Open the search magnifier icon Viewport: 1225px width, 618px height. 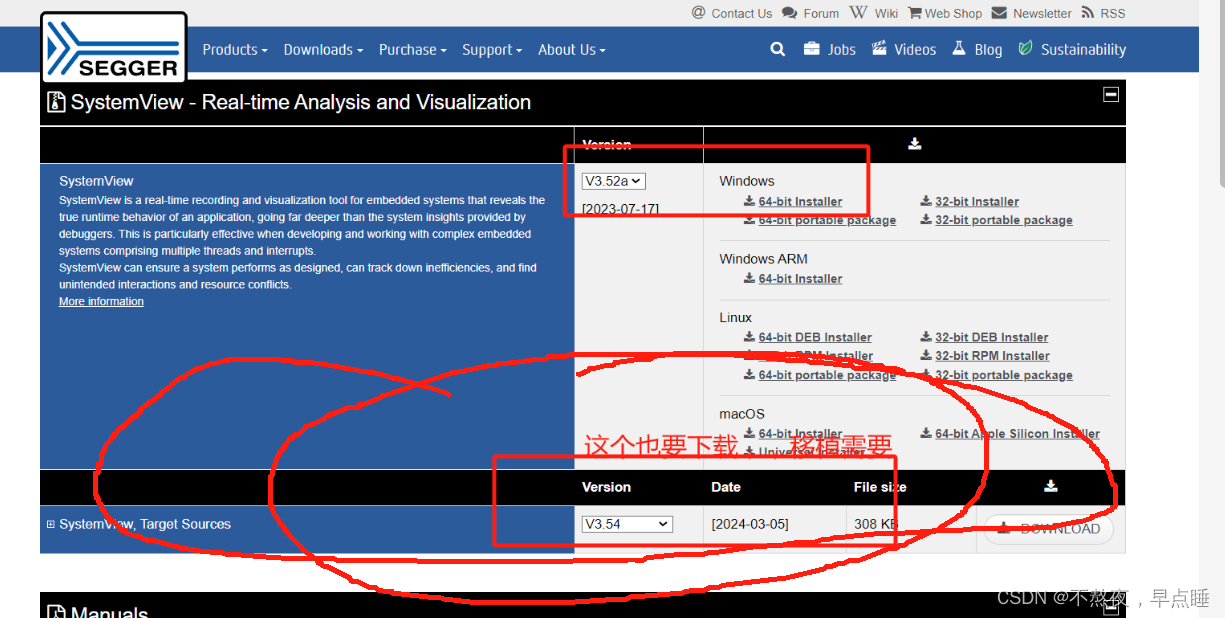(x=777, y=49)
